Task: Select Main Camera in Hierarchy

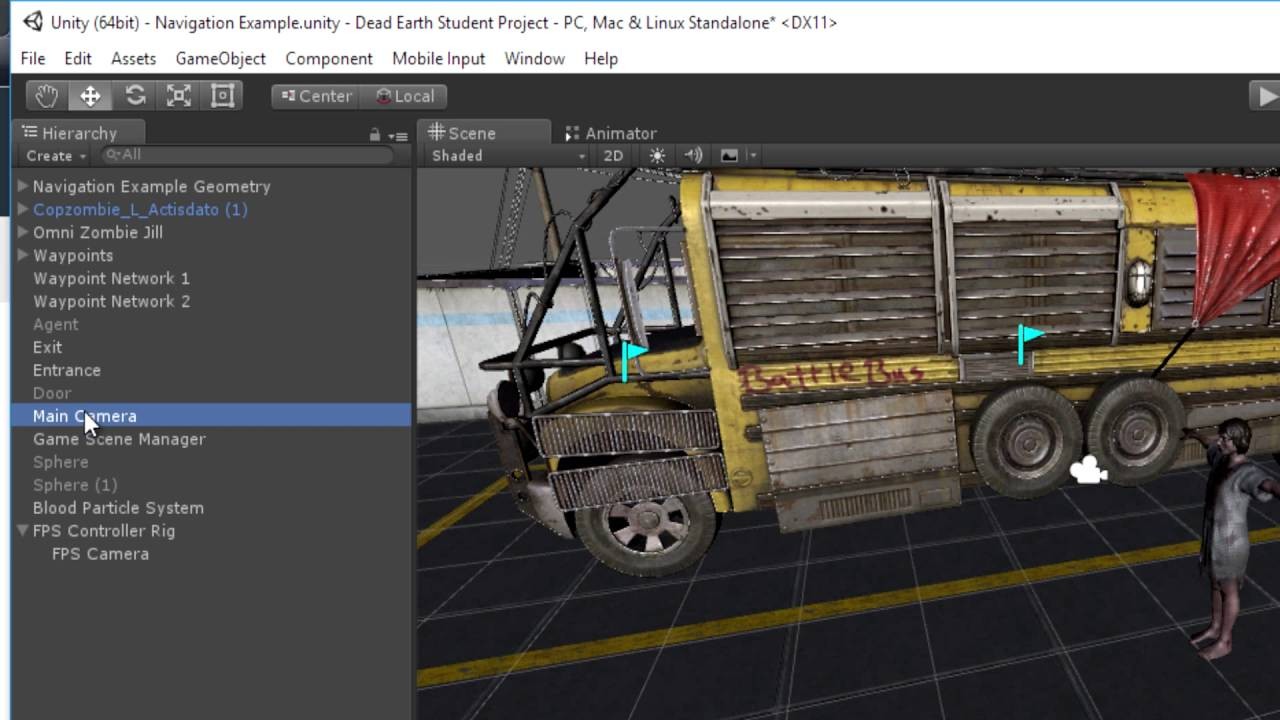Action: pos(211,416)
